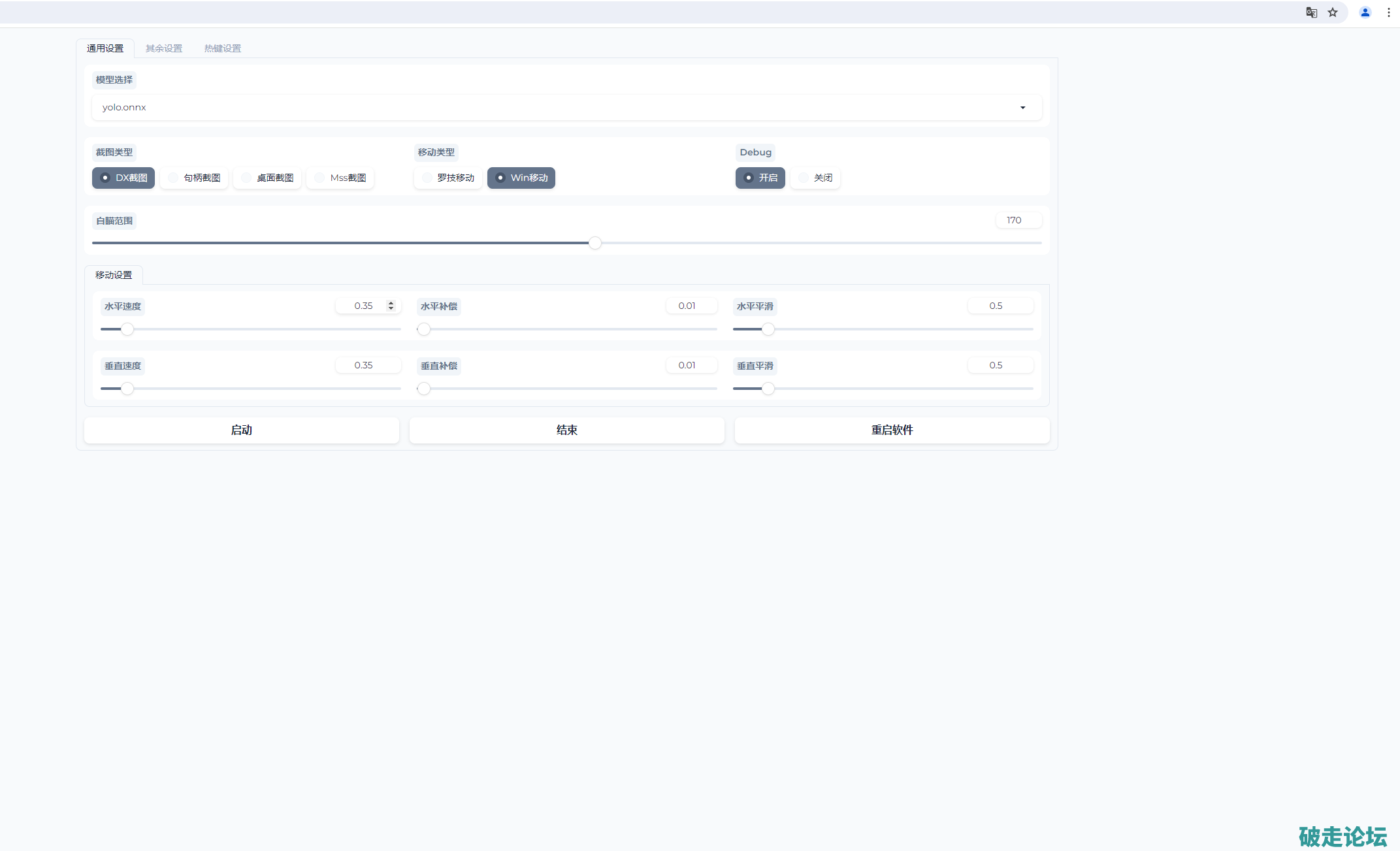1400x851 pixels.
Task: Click the browser translate page icon
Action: pos(1311,12)
